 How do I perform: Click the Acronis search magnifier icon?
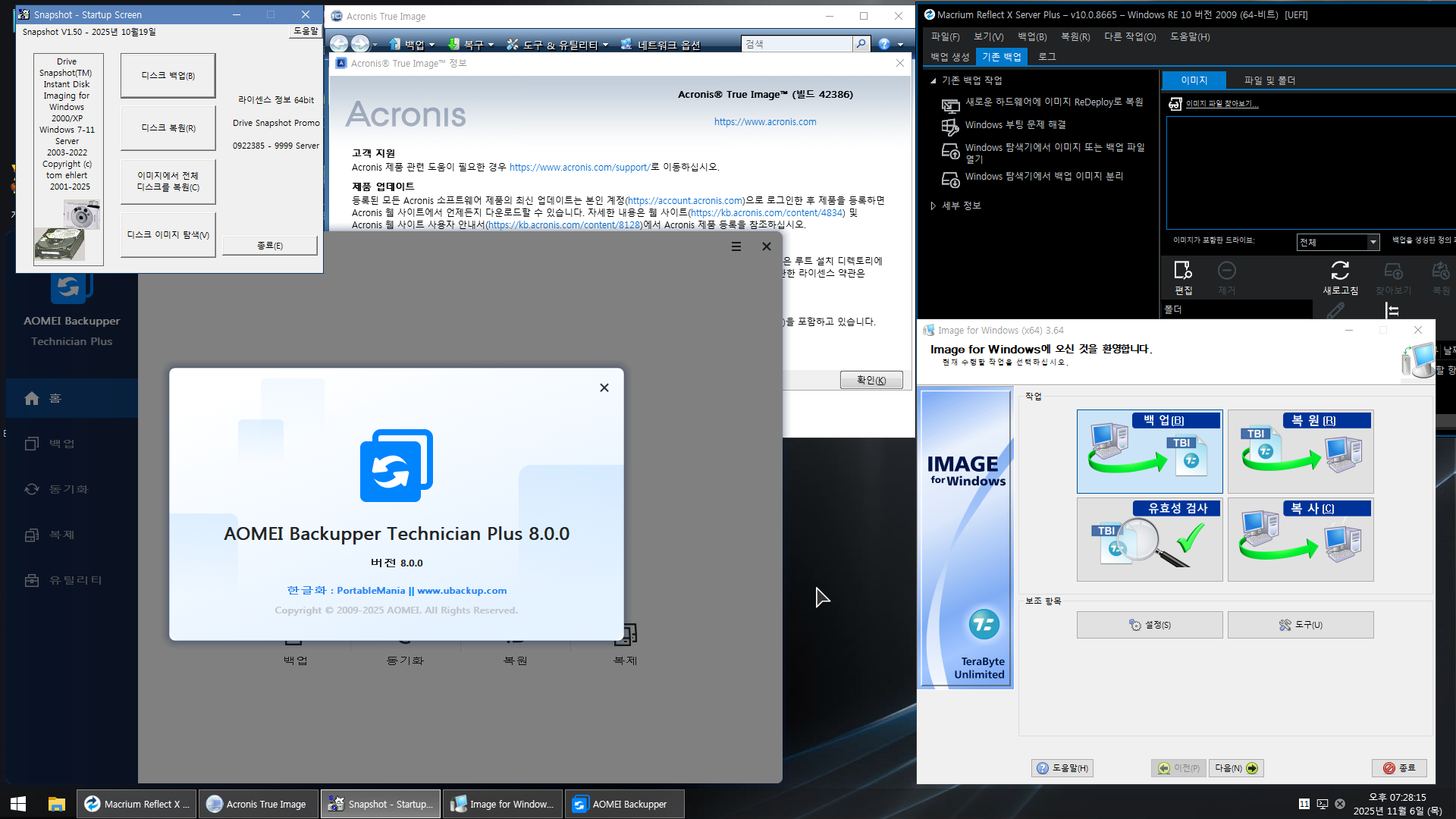[861, 44]
